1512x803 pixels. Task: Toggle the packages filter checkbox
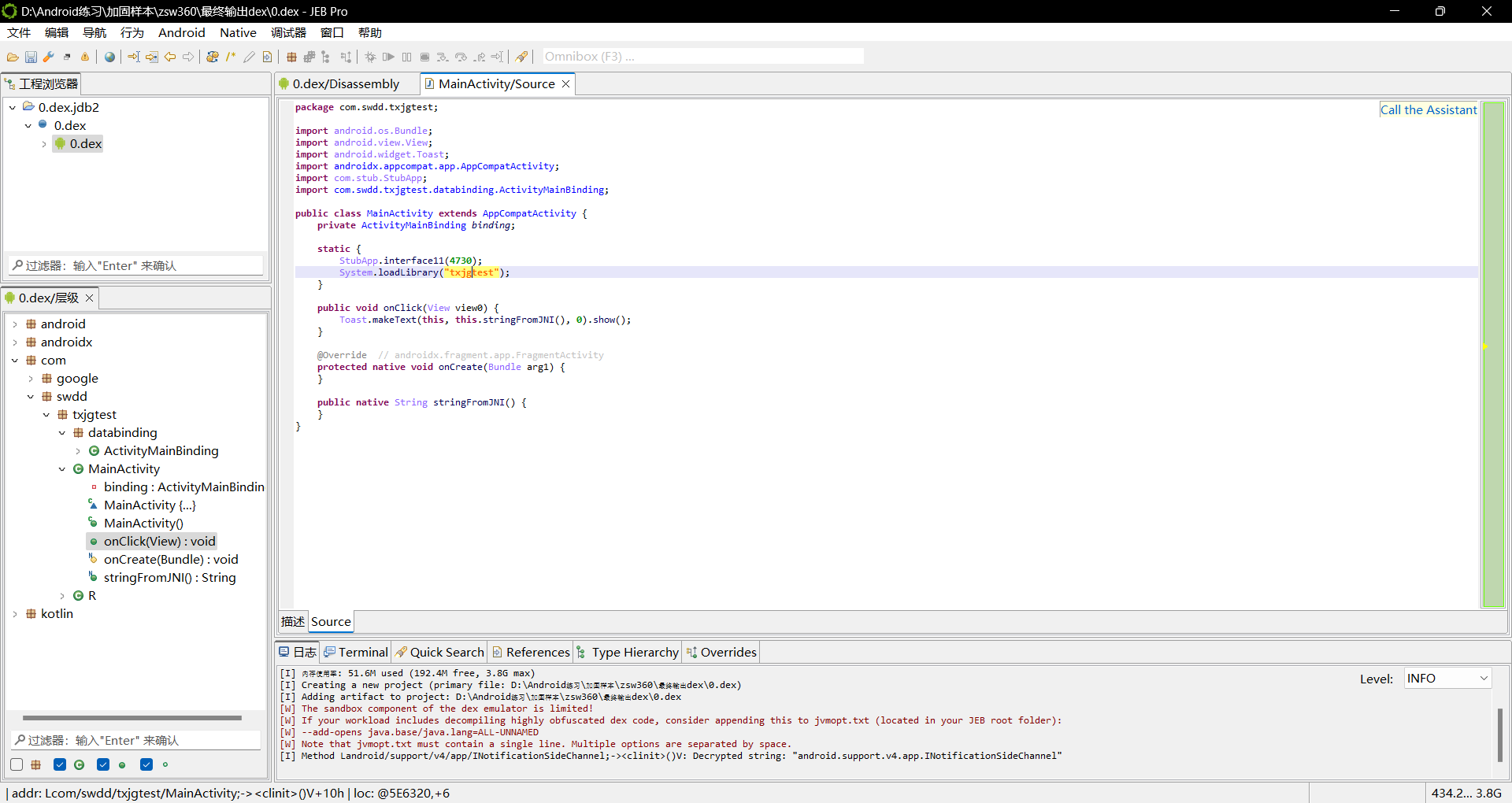point(17,764)
